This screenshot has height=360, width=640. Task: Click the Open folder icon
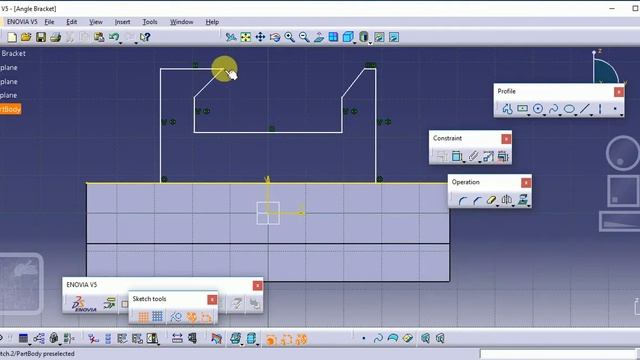tap(26, 38)
